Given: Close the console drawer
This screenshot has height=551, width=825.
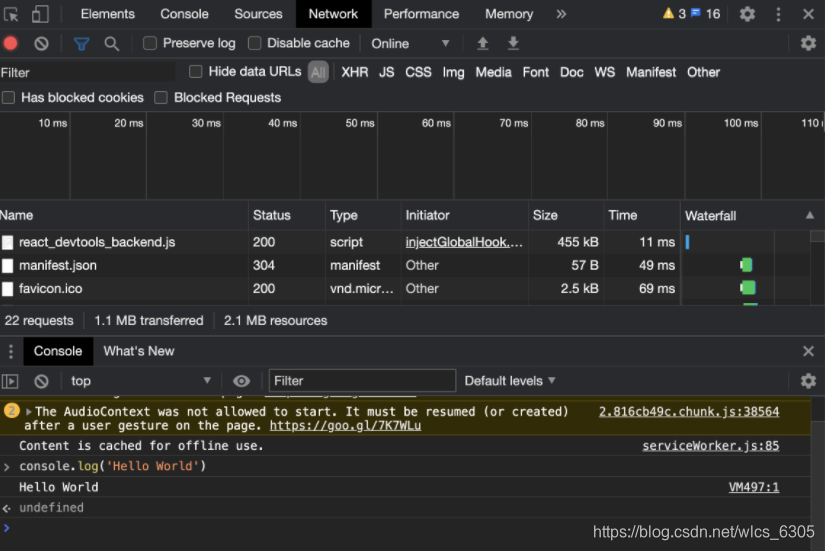Looking at the screenshot, I should 809,351.
